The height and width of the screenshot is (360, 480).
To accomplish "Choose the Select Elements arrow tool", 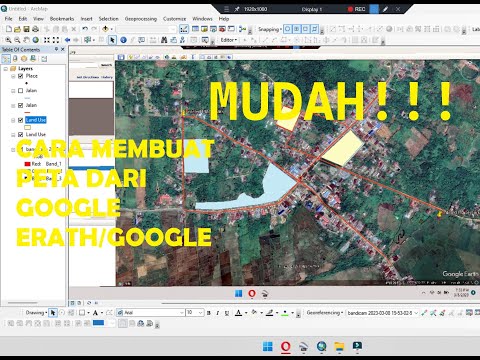I will (x=112, y=40).
